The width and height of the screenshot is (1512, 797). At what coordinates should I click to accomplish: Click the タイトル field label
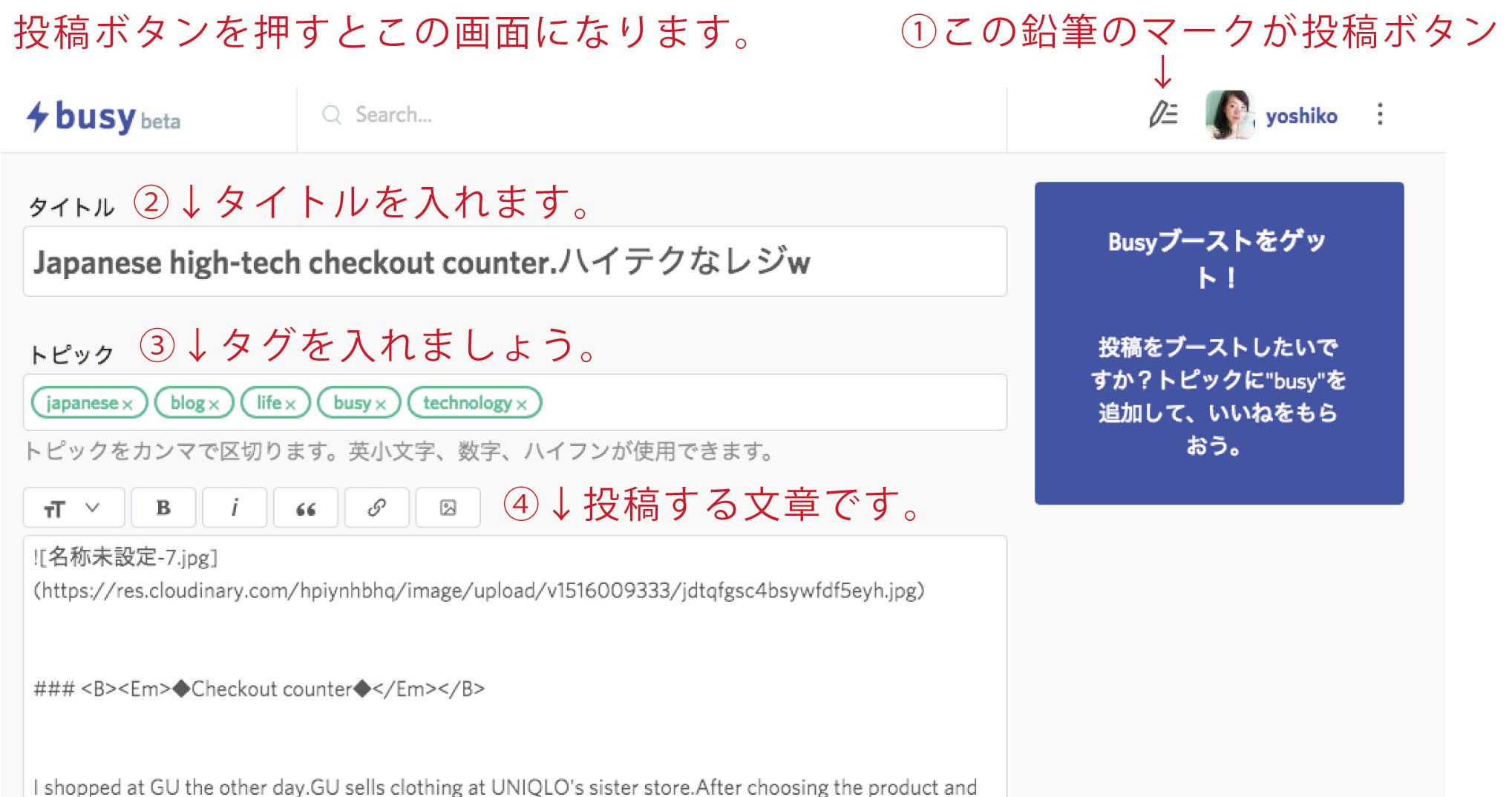[71, 207]
